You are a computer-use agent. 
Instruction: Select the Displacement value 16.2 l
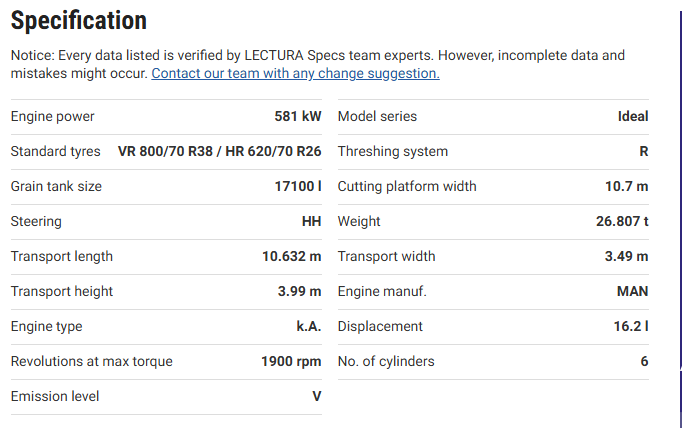click(630, 326)
